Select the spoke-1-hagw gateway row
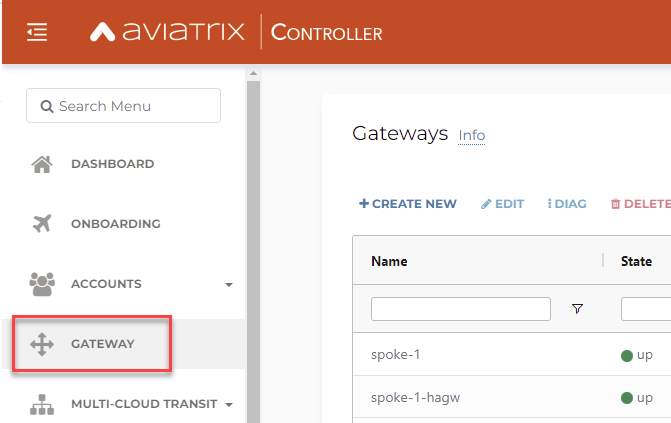671x423 pixels. [x=512, y=397]
